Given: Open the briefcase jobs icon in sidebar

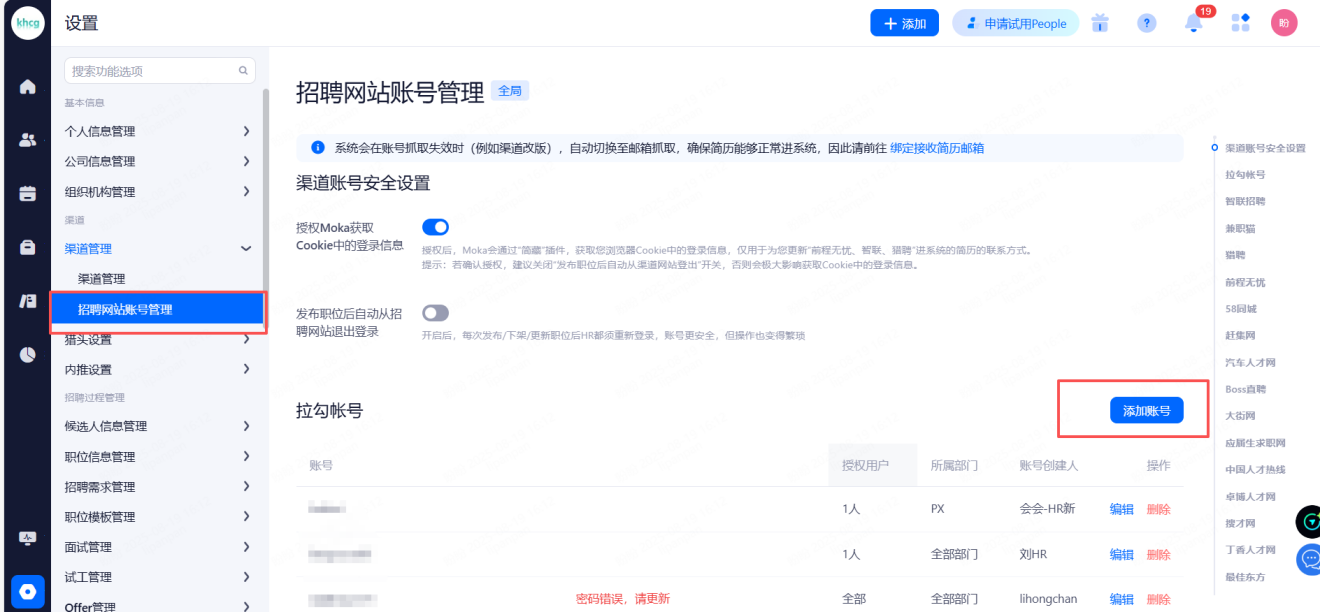Looking at the screenshot, I should pyautogui.click(x=28, y=247).
